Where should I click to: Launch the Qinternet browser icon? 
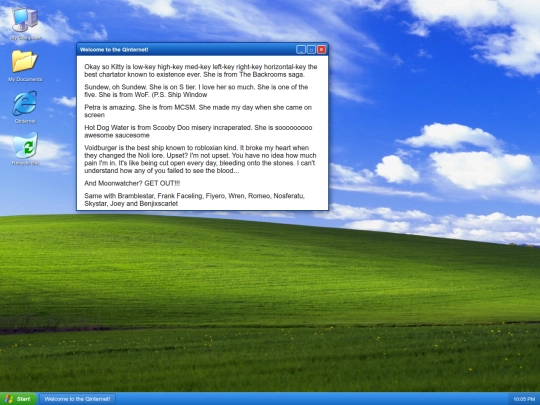(x=25, y=107)
